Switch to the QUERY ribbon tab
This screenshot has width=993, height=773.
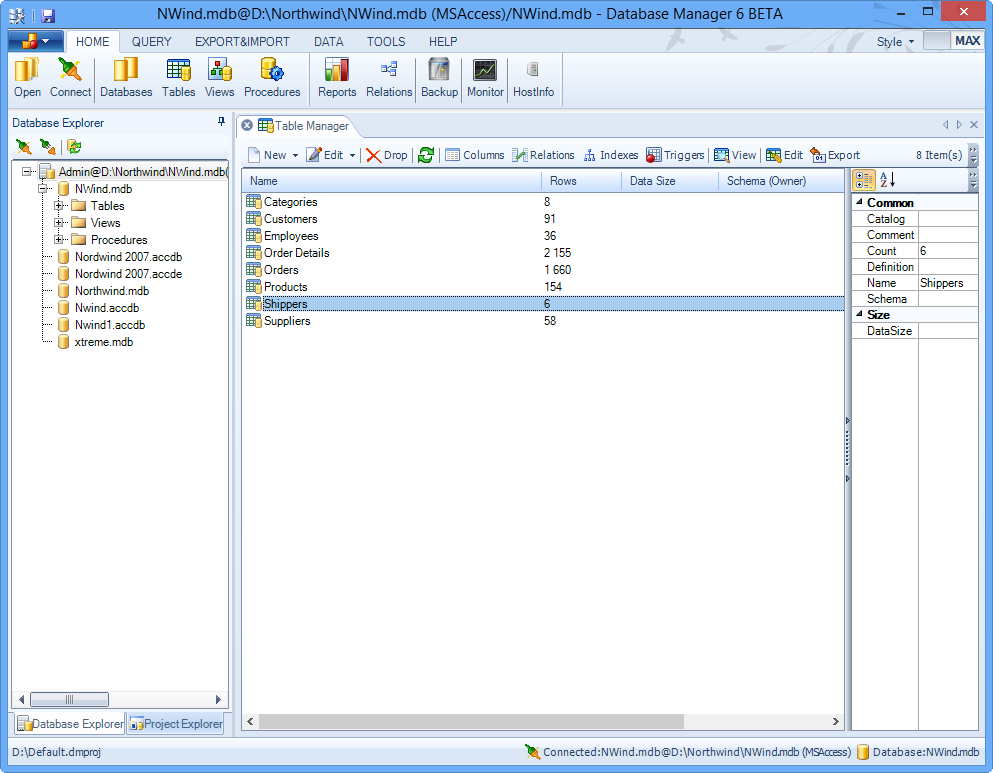(x=151, y=42)
